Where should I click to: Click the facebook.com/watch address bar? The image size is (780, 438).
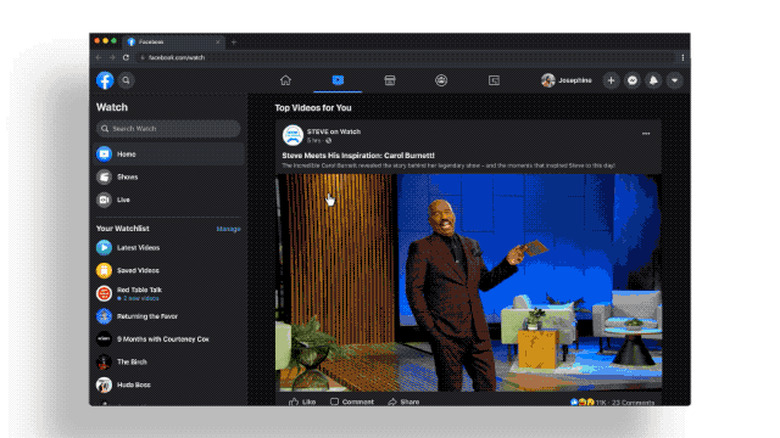pyautogui.click(x=405, y=58)
